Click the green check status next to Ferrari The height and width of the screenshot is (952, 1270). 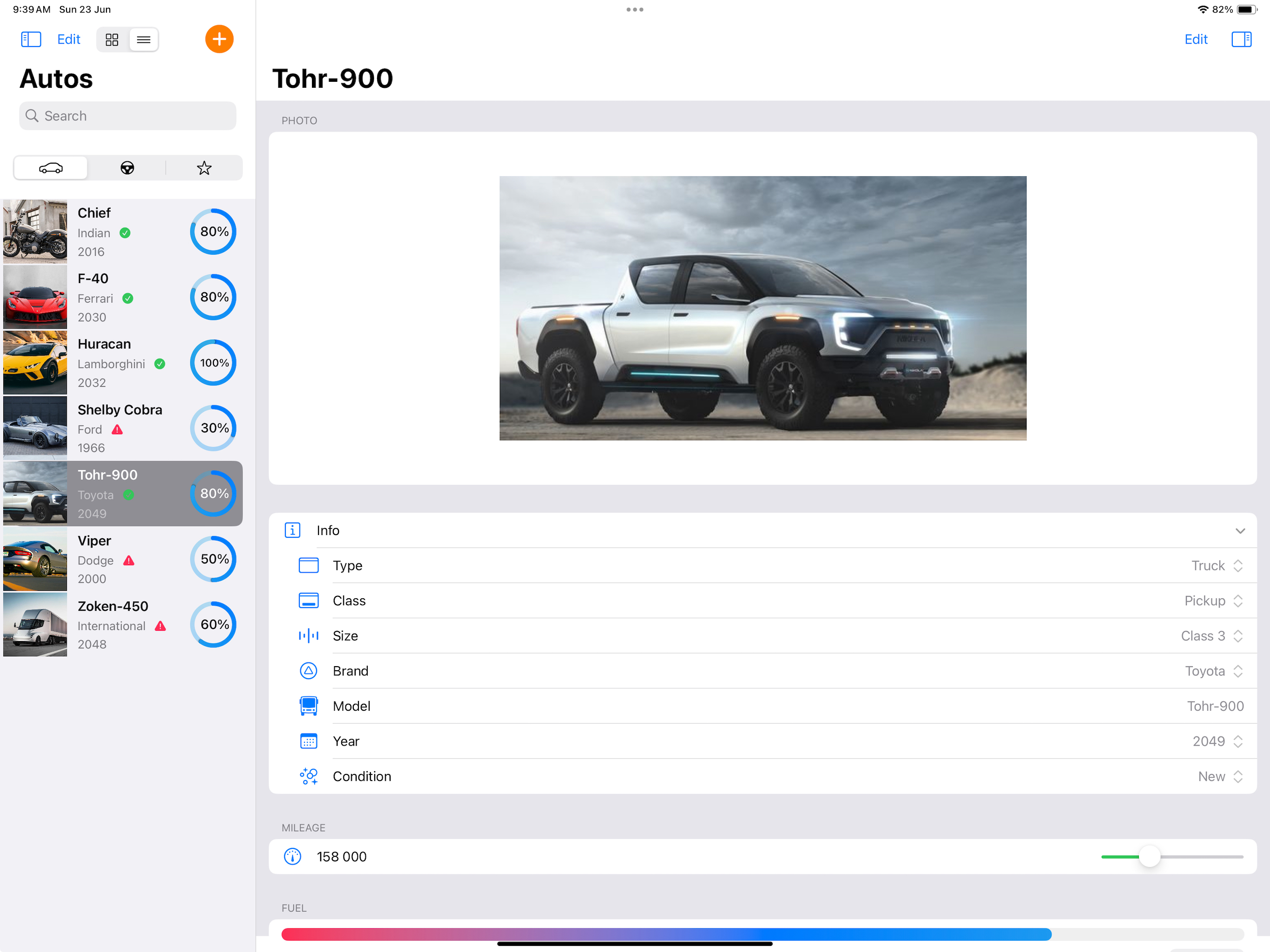(128, 298)
